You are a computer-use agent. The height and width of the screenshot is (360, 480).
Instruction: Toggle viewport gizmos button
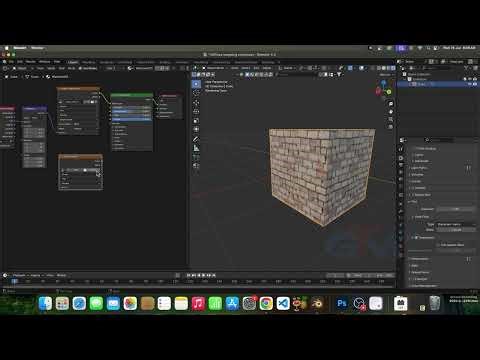pyautogui.click(x=350, y=68)
